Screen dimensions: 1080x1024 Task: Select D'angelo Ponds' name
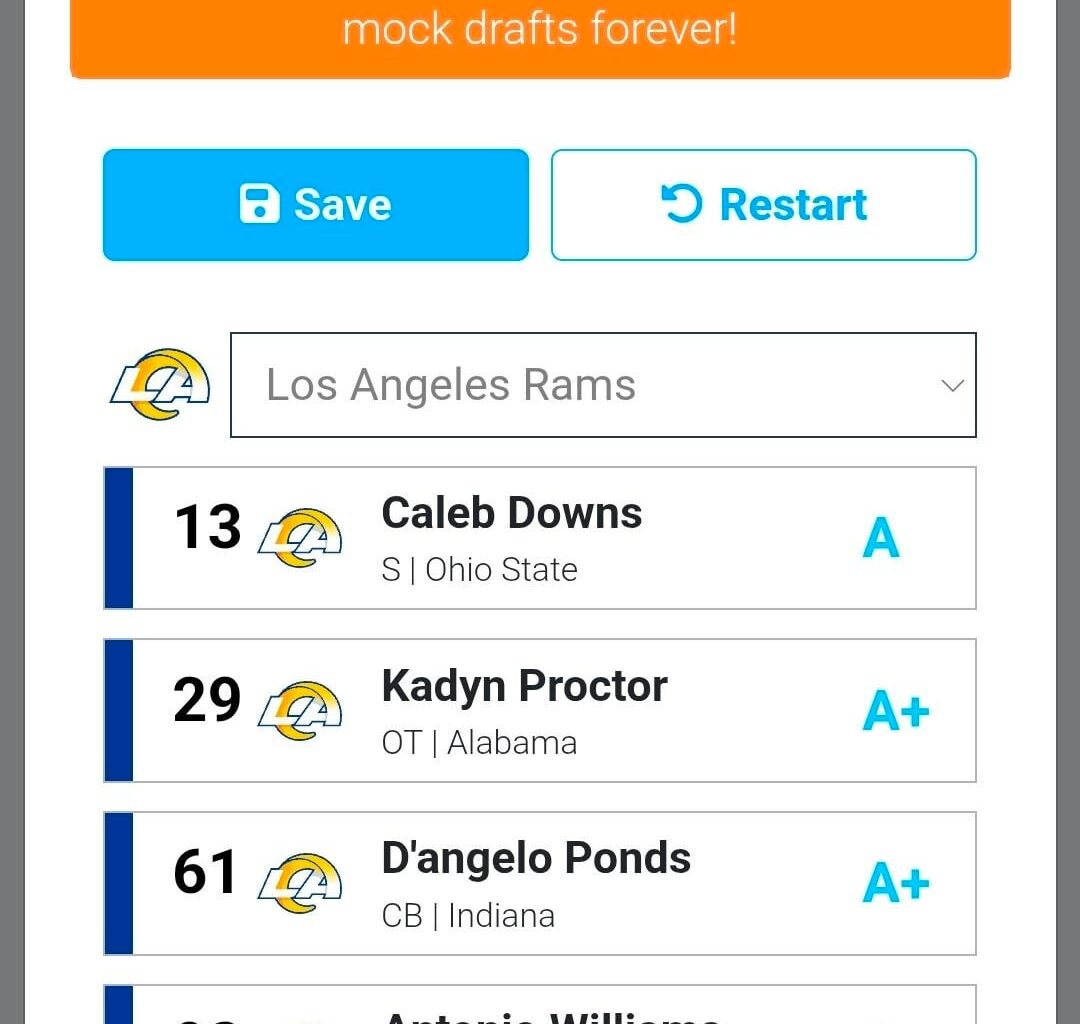536,857
